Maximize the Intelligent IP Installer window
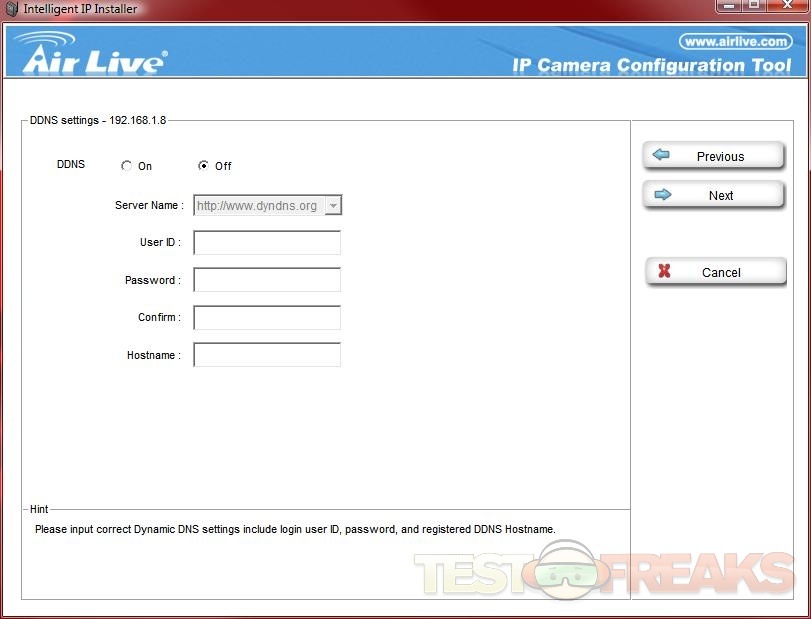Viewport: 811px width, 619px height. coord(754,6)
